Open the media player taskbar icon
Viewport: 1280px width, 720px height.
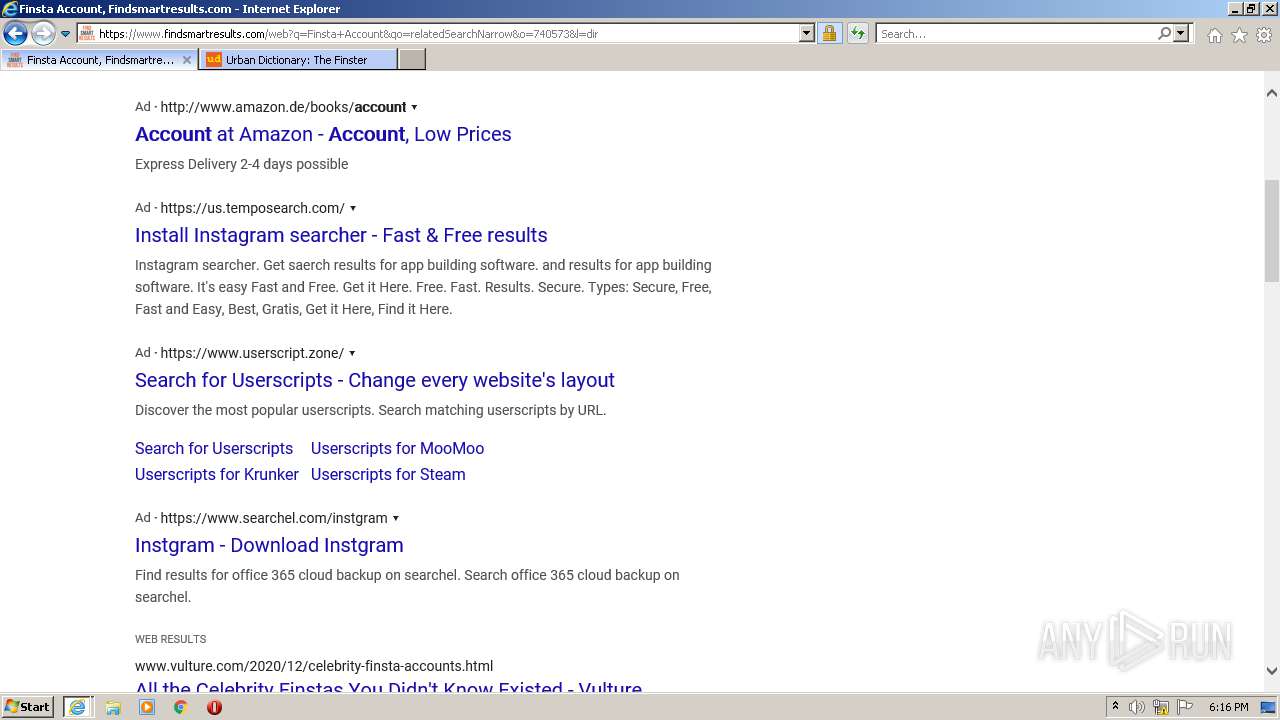[147, 707]
